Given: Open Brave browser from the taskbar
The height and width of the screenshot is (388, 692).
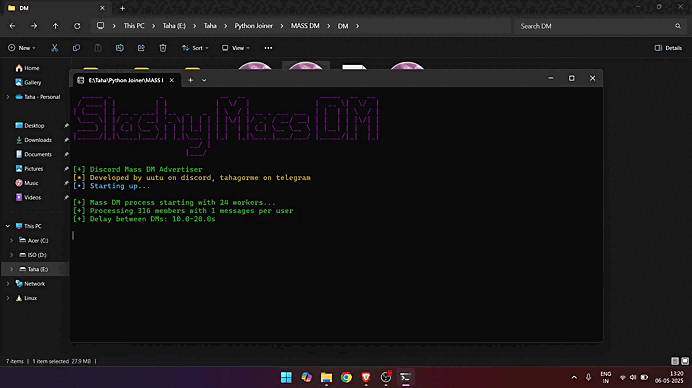Looking at the screenshot, I should (x=366, y=377).
